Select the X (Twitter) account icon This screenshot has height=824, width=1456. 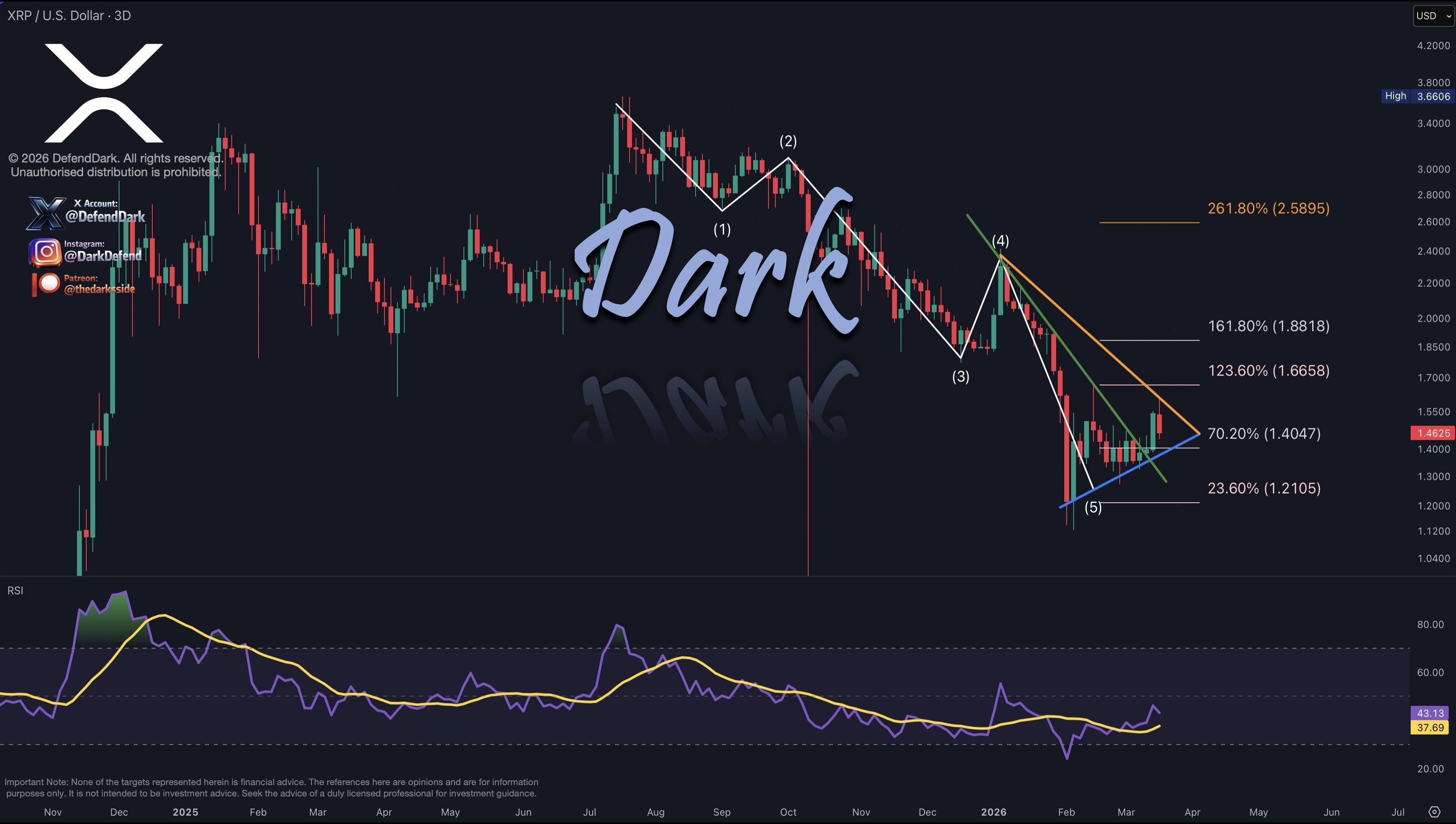click(47, 214)
